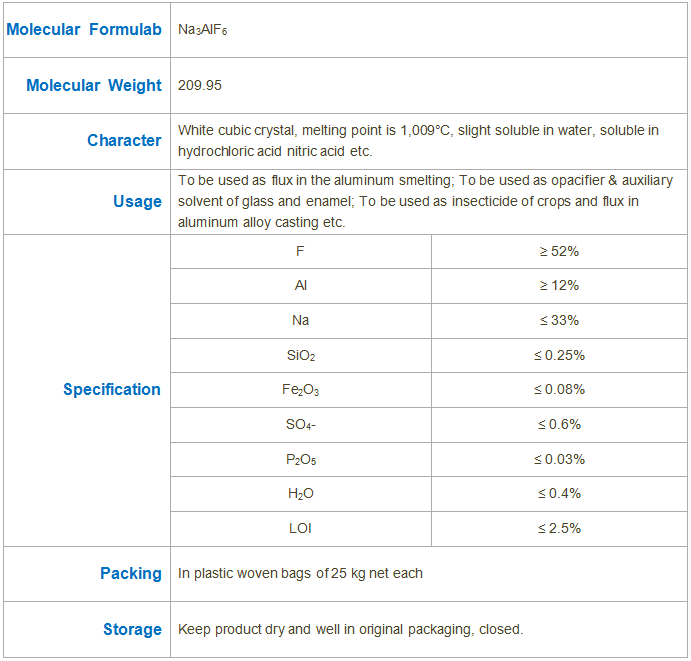Image resolution: width=691 pixels, height=661 pixels.
Task: Click the ≥ 52% value cell
Action: coord(559,251)
